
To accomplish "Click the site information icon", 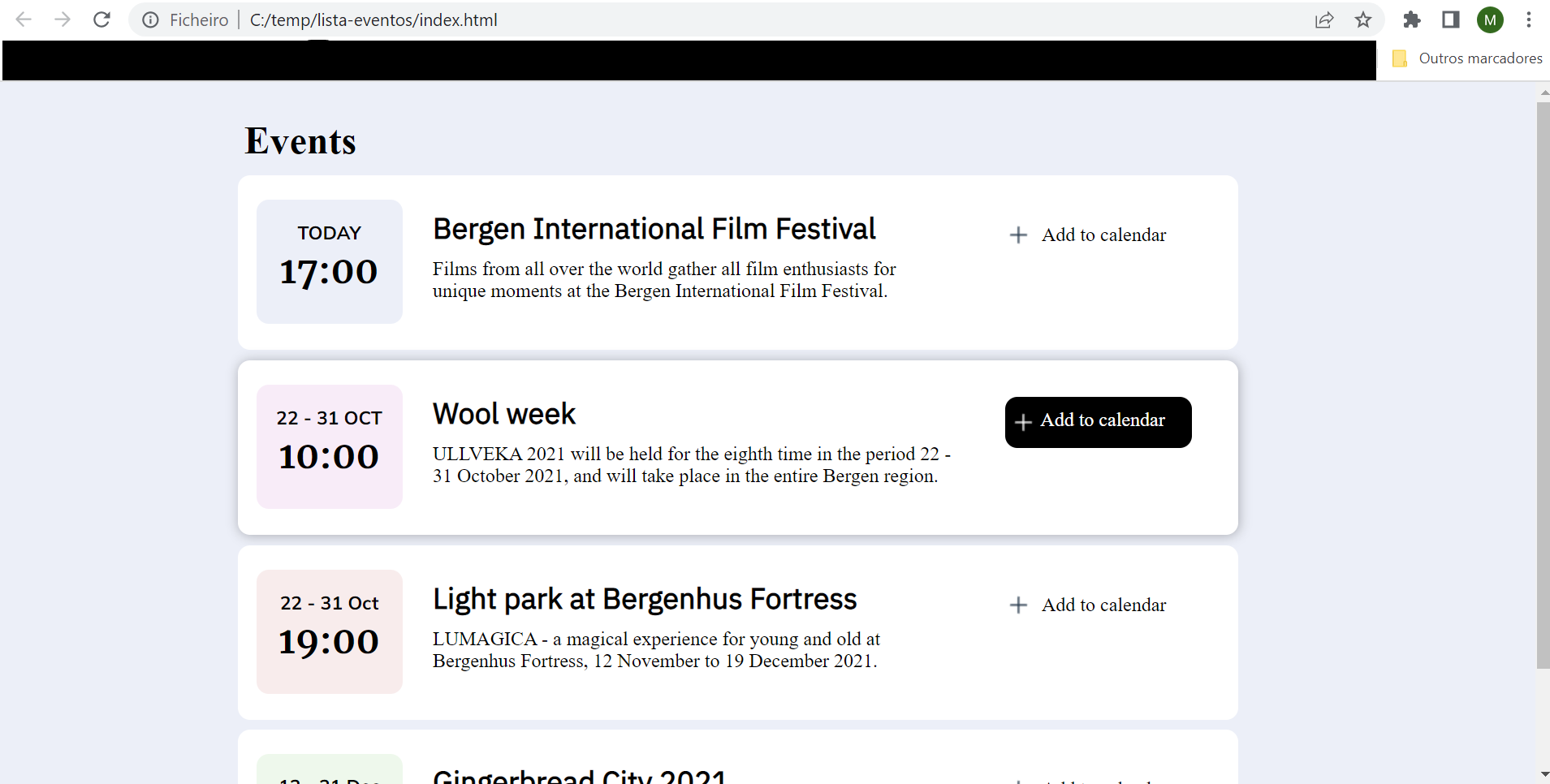I will (150, 19).
